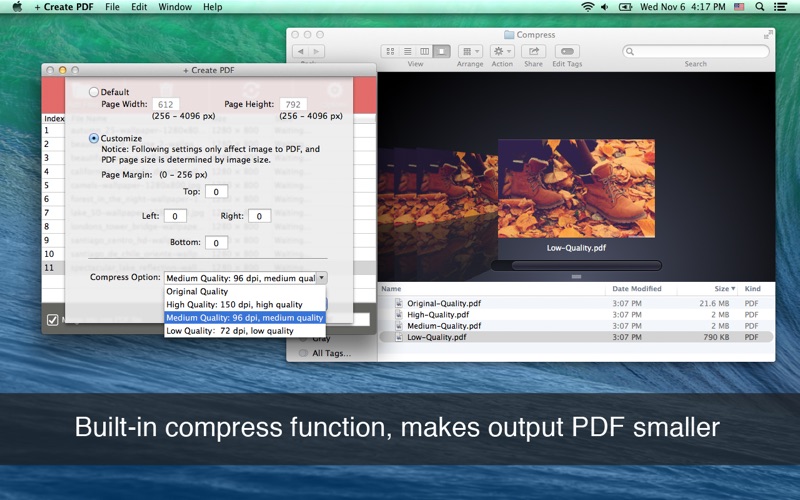Image resolution: width=800 pixels, height=500 pixels.
Task: Select High-Quality.pdf in Finder list
Action: (576, 314)
